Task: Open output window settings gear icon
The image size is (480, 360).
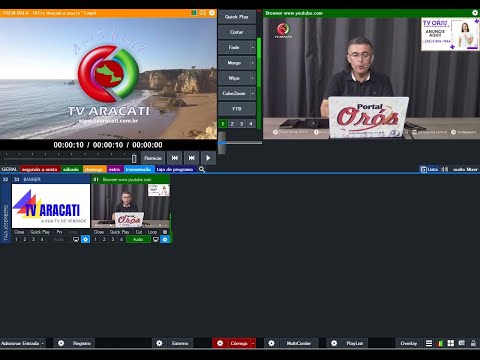Action: pos(475,13)
